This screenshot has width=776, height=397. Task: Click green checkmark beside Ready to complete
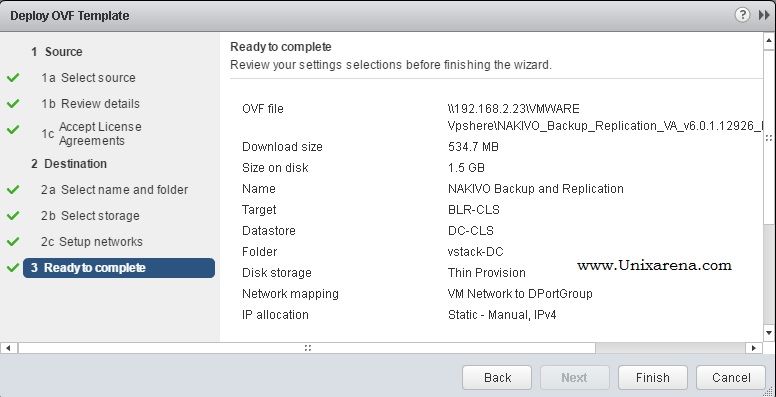13,268
